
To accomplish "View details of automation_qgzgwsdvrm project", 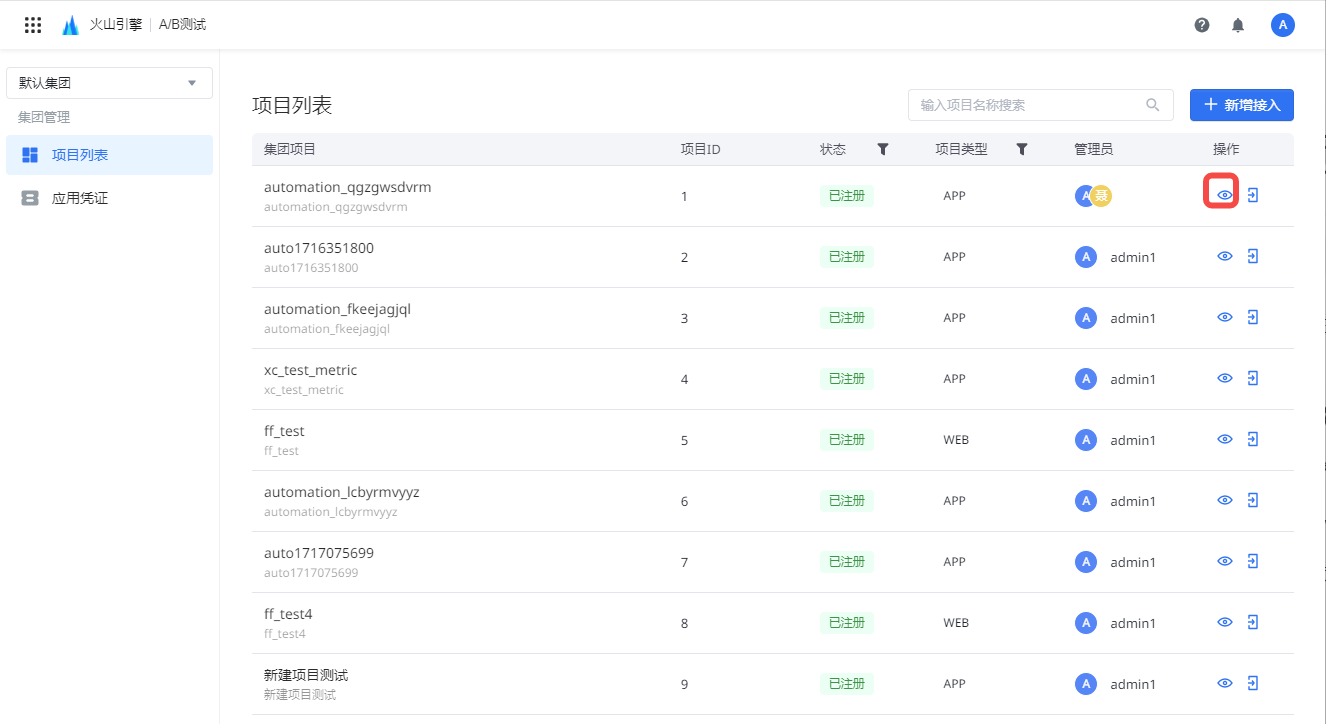I will tap(1224, 195).
